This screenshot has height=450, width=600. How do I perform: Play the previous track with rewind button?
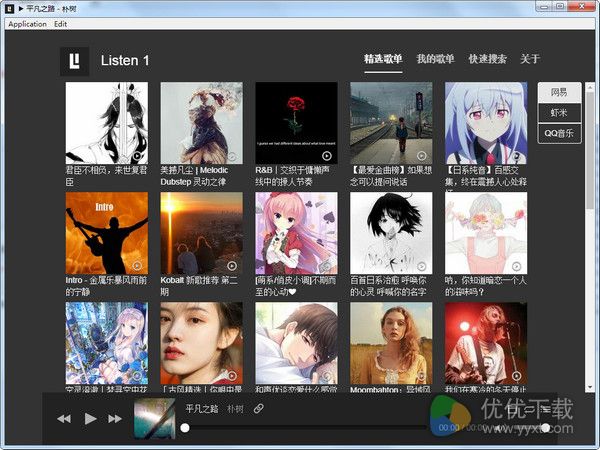[x=64, y=419]
